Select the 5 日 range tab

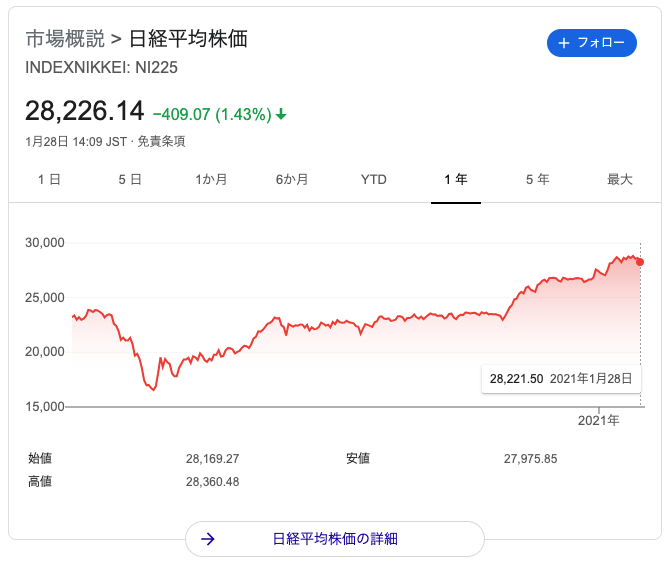click(x=130, y=179)
